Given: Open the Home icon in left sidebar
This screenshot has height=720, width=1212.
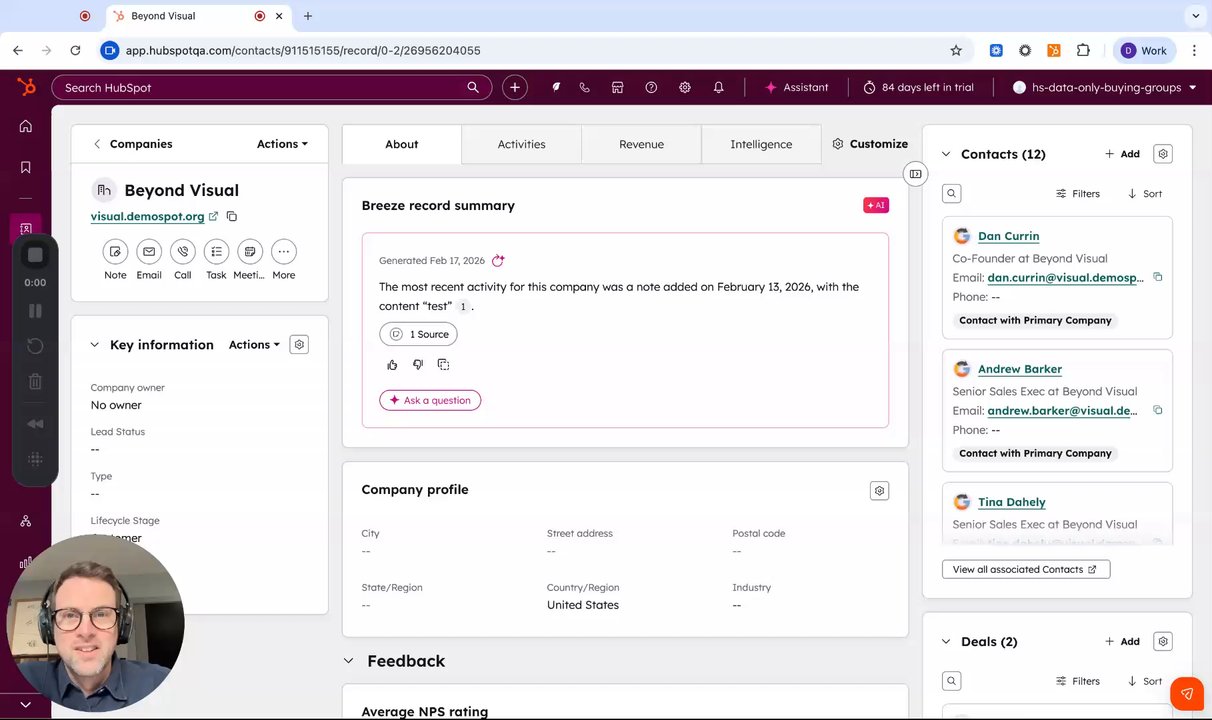Looking at the screenshot, I should (26, 126).
